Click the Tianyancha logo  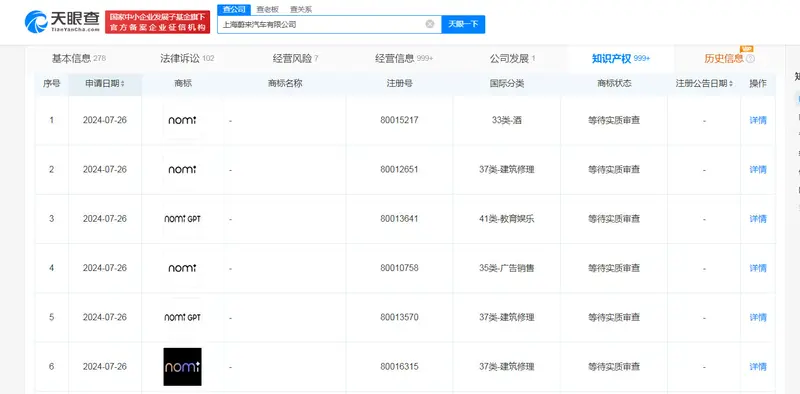point(62,21)
